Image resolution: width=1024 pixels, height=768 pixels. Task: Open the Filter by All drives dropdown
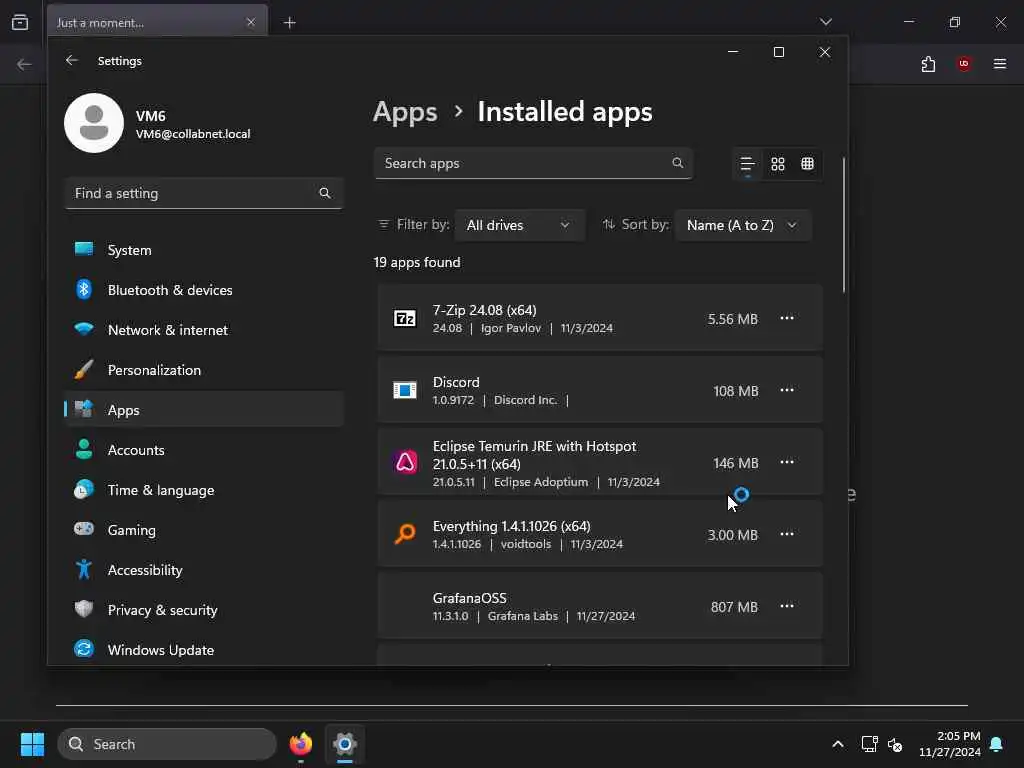pos(519,225)
